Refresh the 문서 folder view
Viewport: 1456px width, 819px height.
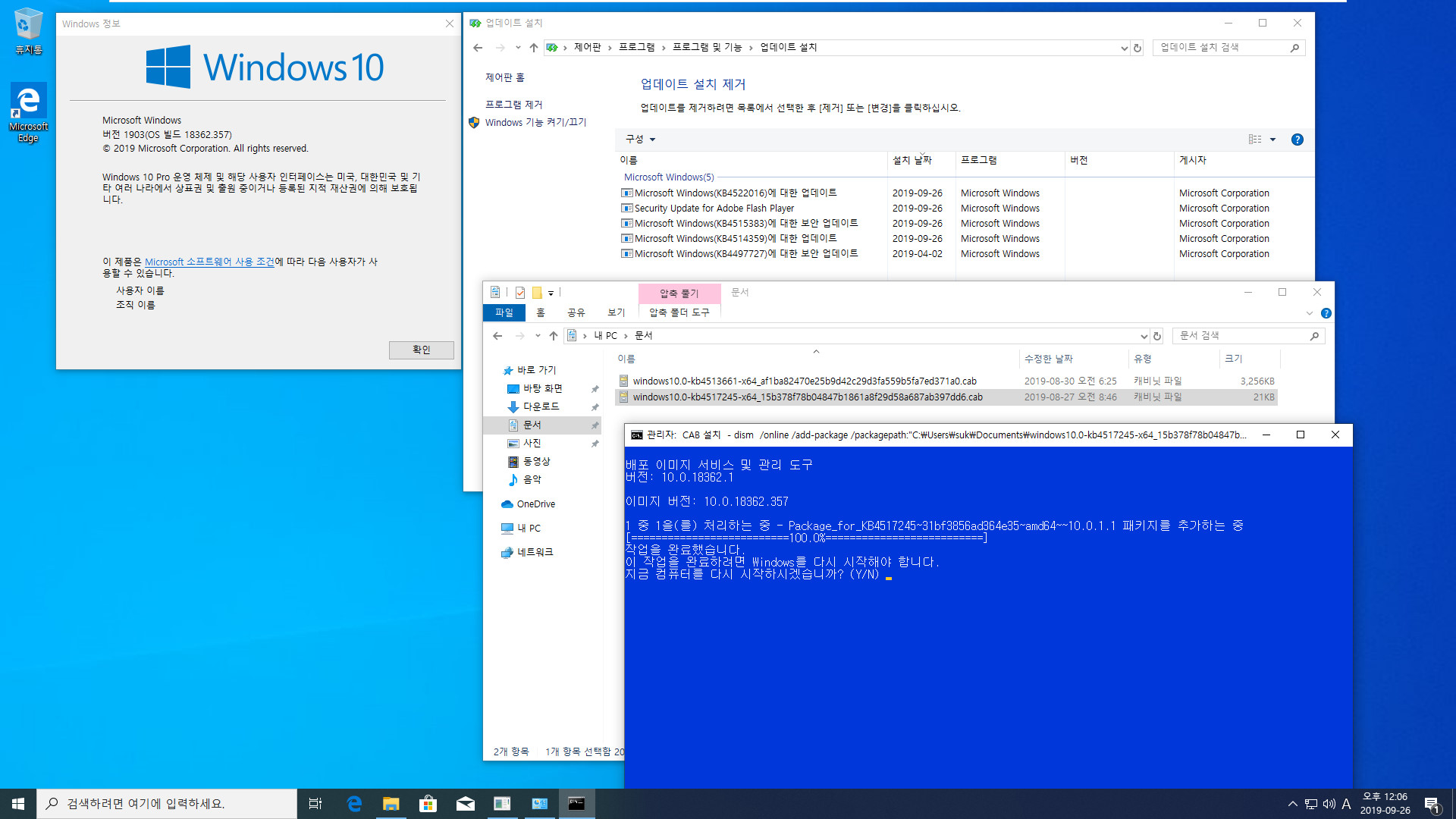coord(1157,336)
